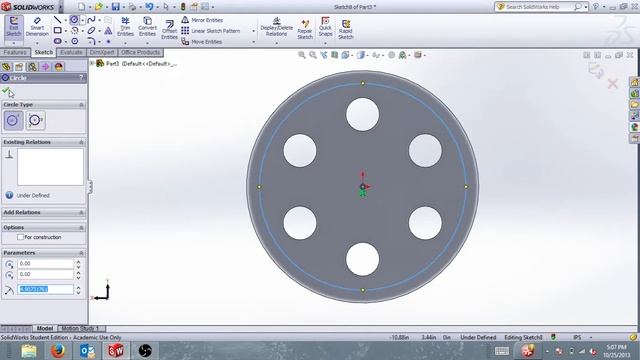Click the Offset Entities tool
The height and width of the screenshot is (360, 640).
(169, 29)
